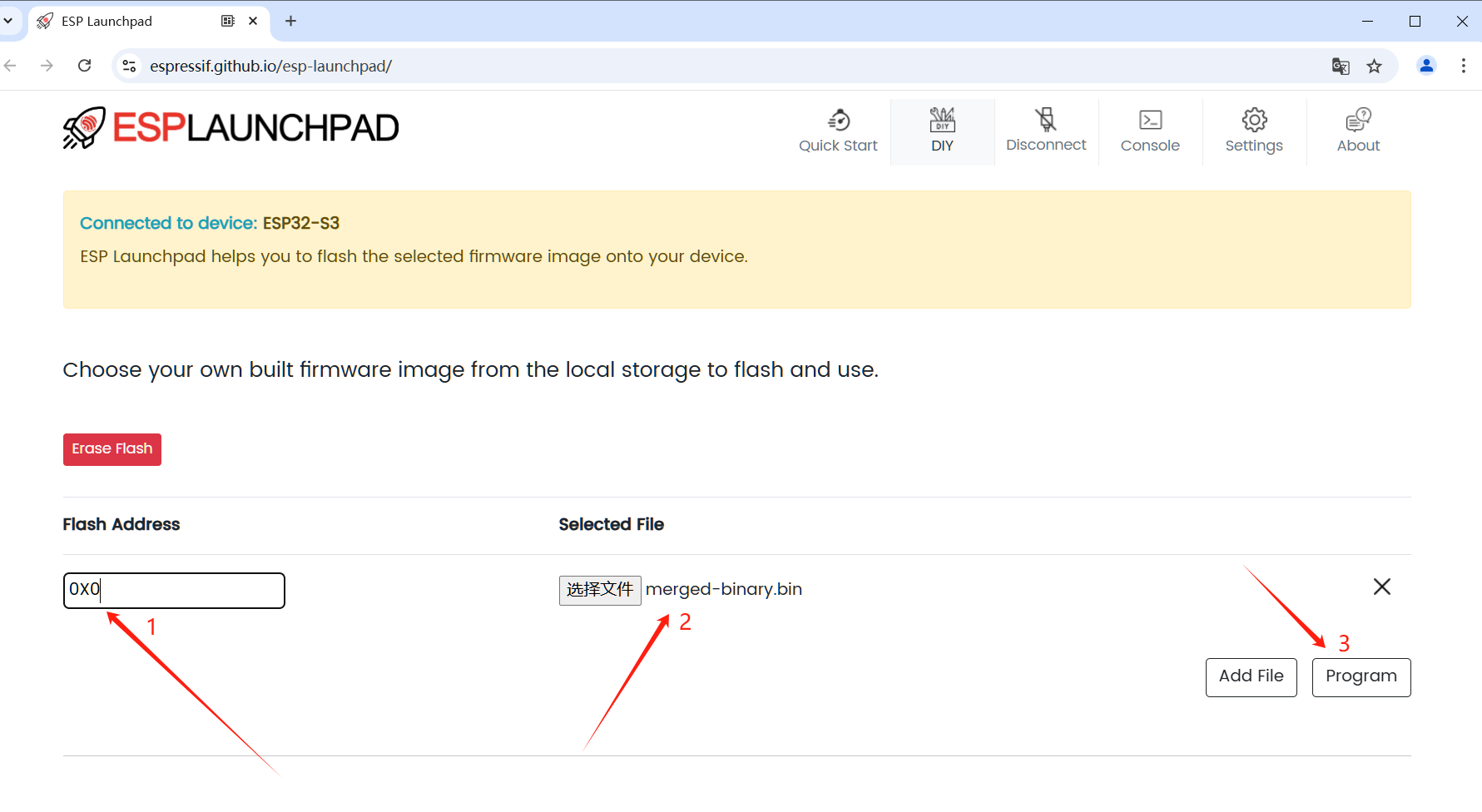Open the Settings gear menu

click(1254, 131)
